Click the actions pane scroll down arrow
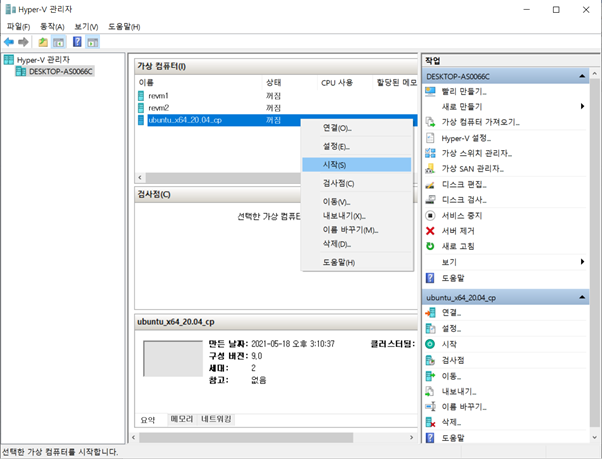 pos(595,437)
